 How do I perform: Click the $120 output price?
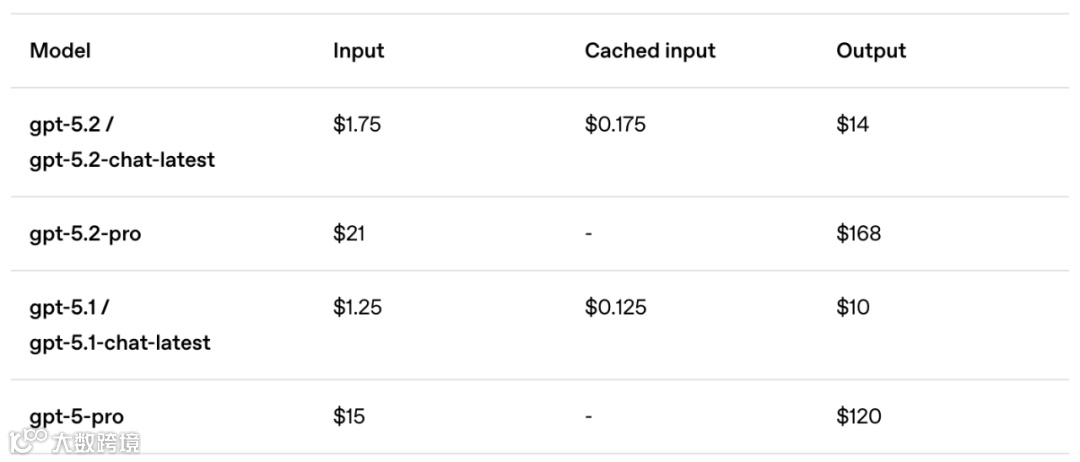coord(859,416)
